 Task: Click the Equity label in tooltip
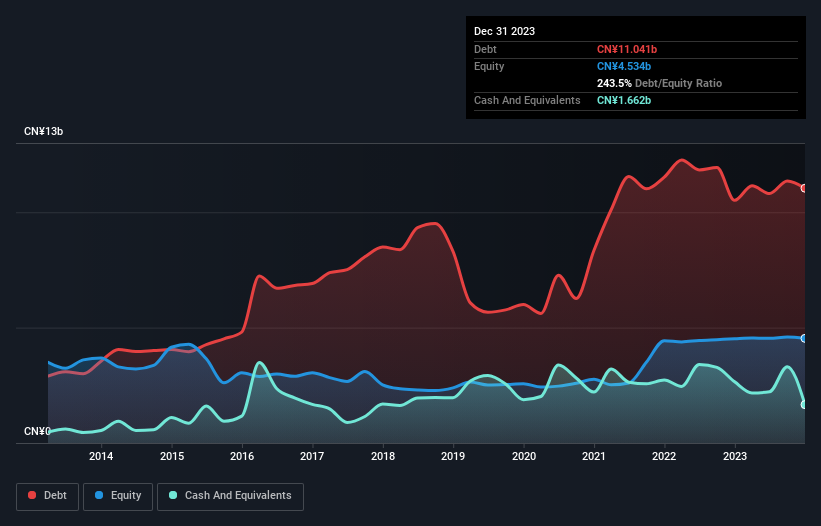click(489, 66)
